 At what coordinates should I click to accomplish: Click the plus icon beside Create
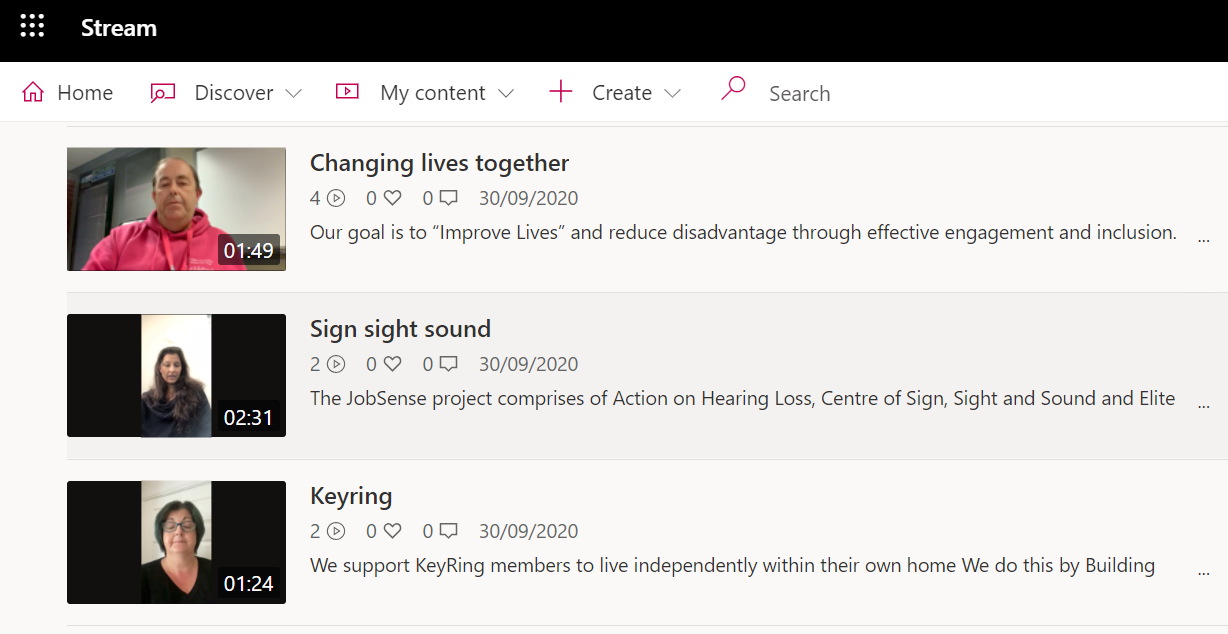tap(561, 92)
